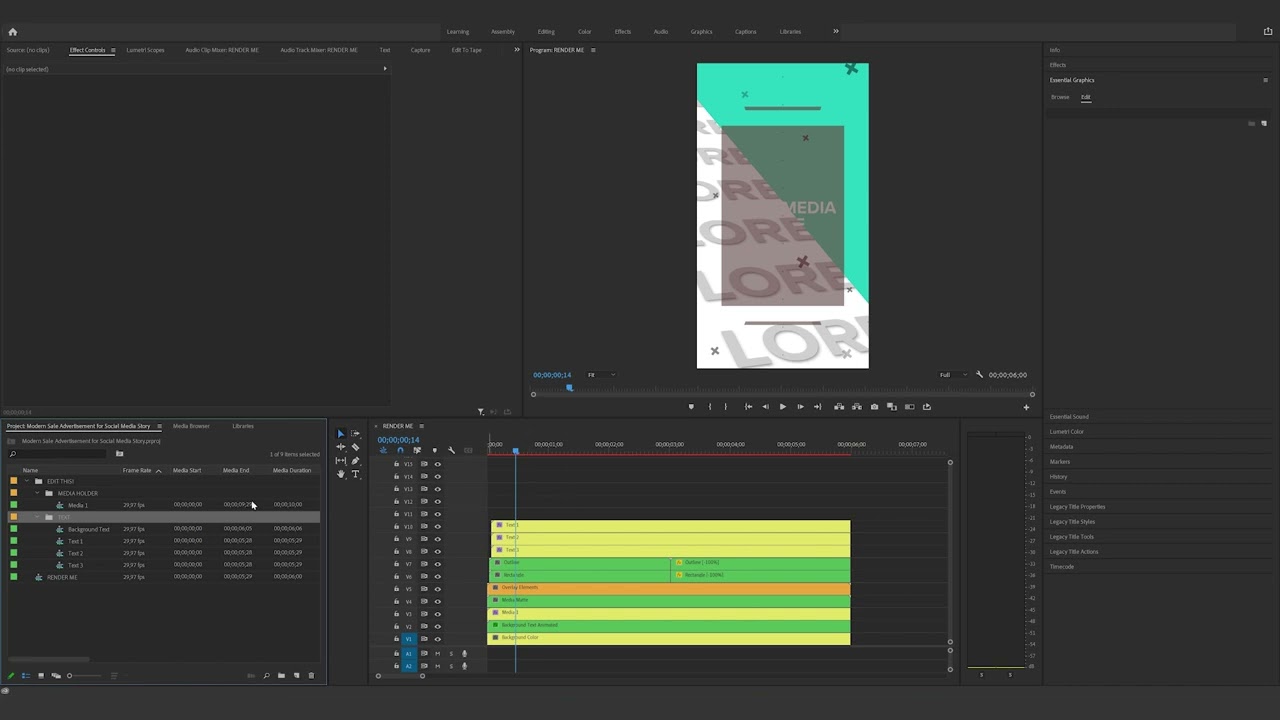
Task: Play the Program monitor sequence
Action: click(x=782, y=407)
